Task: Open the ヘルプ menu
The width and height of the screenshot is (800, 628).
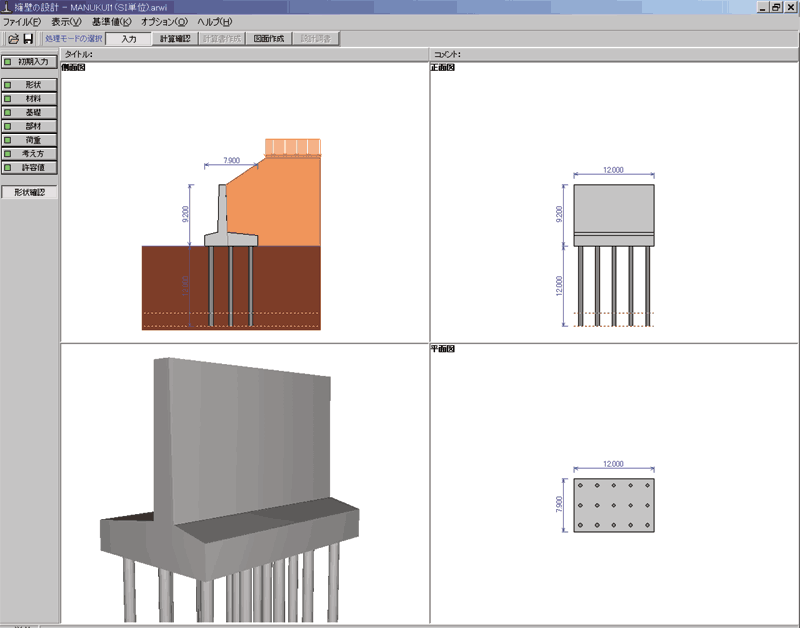Action: (215, 22)
